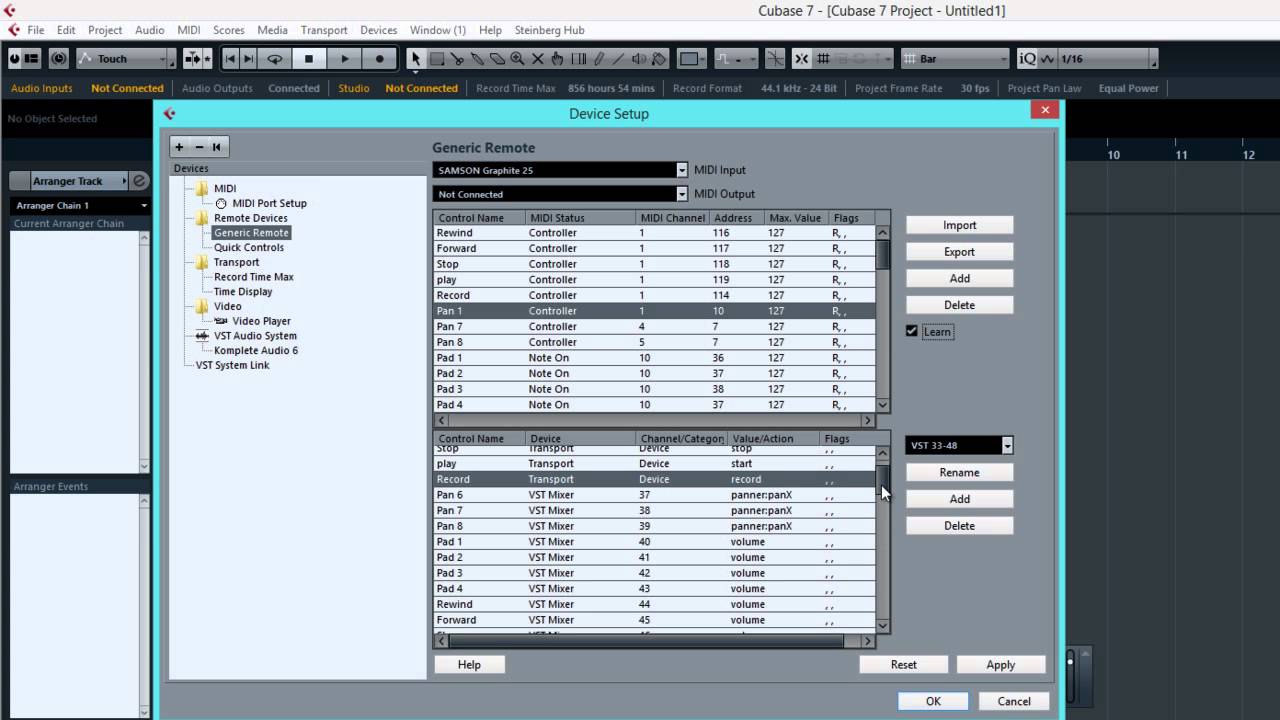Viewport: 1280px width, 720px height.
Task: Open the MIDI Output dropdown
Action: tap(682, 194)
